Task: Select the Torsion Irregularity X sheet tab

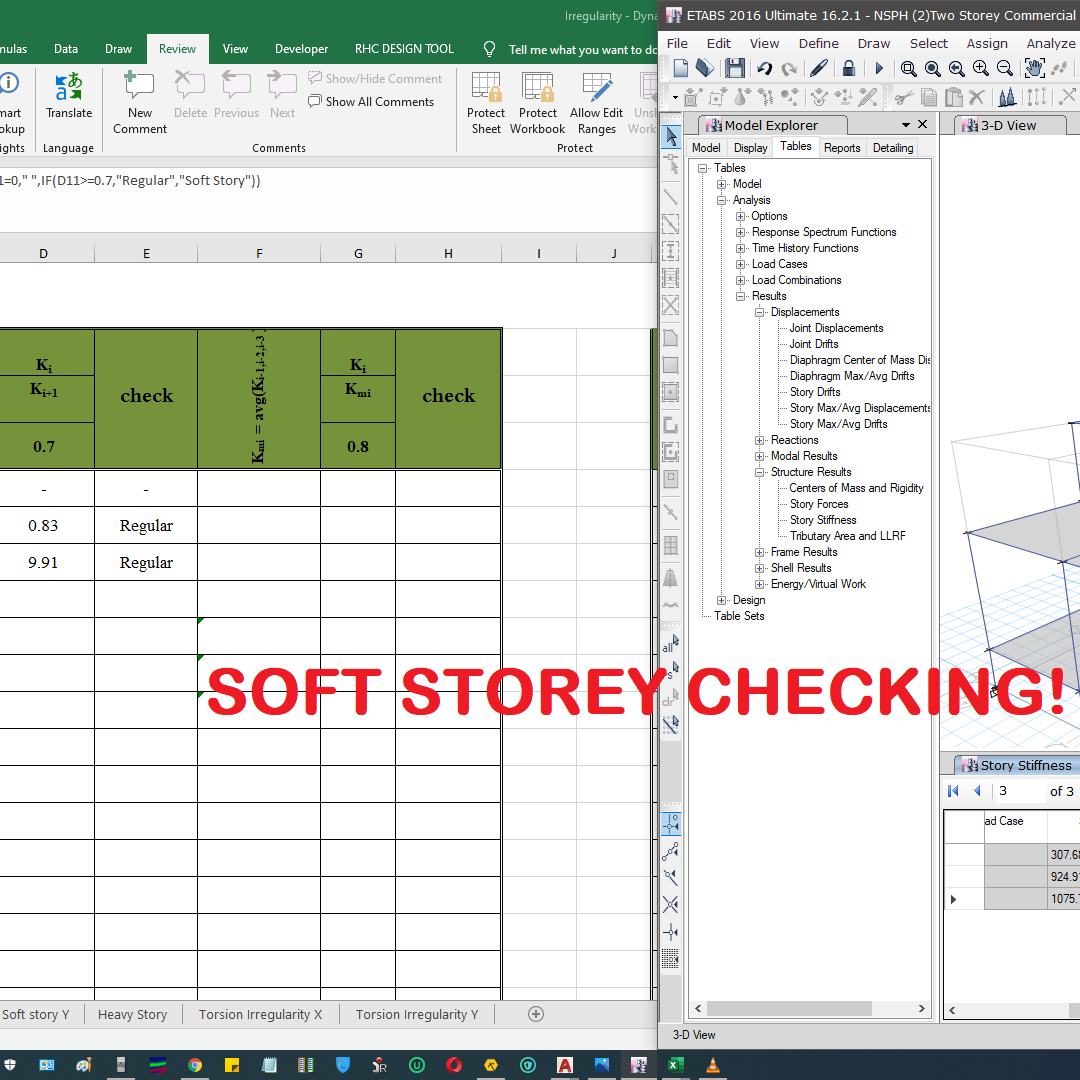Action: [260, 1014]
